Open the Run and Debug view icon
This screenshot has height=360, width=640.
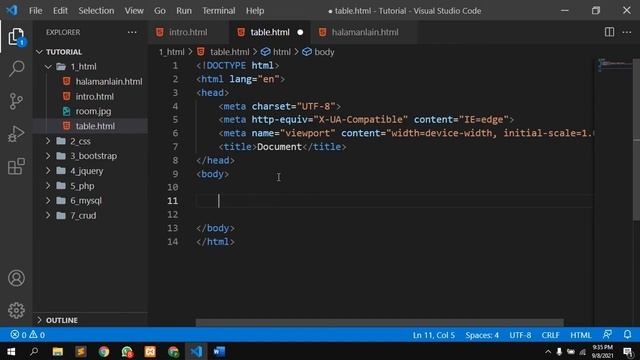(x=16, y=133)
